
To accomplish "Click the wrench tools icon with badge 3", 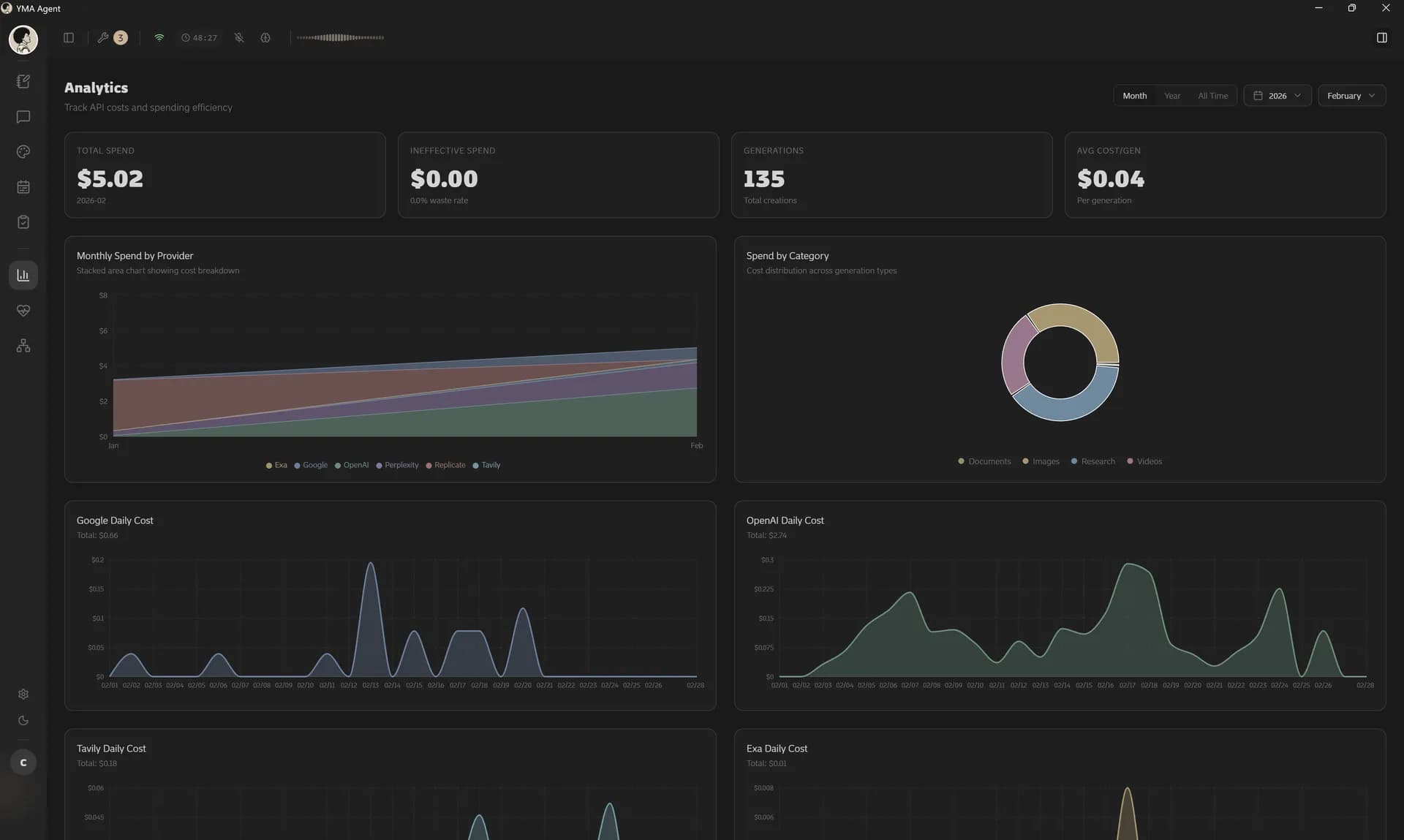I will coord(111,37).
